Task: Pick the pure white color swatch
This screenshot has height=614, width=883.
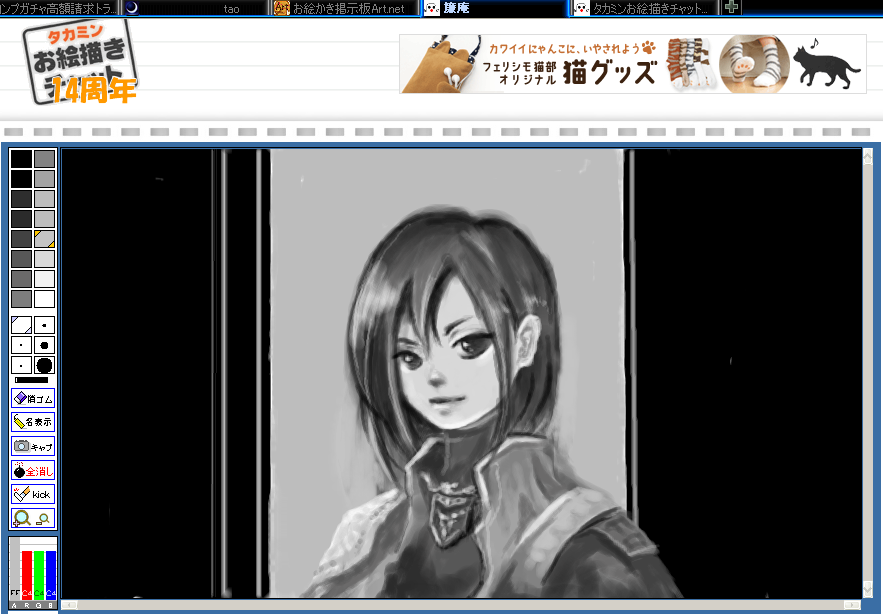Action: tap(44, 299)
